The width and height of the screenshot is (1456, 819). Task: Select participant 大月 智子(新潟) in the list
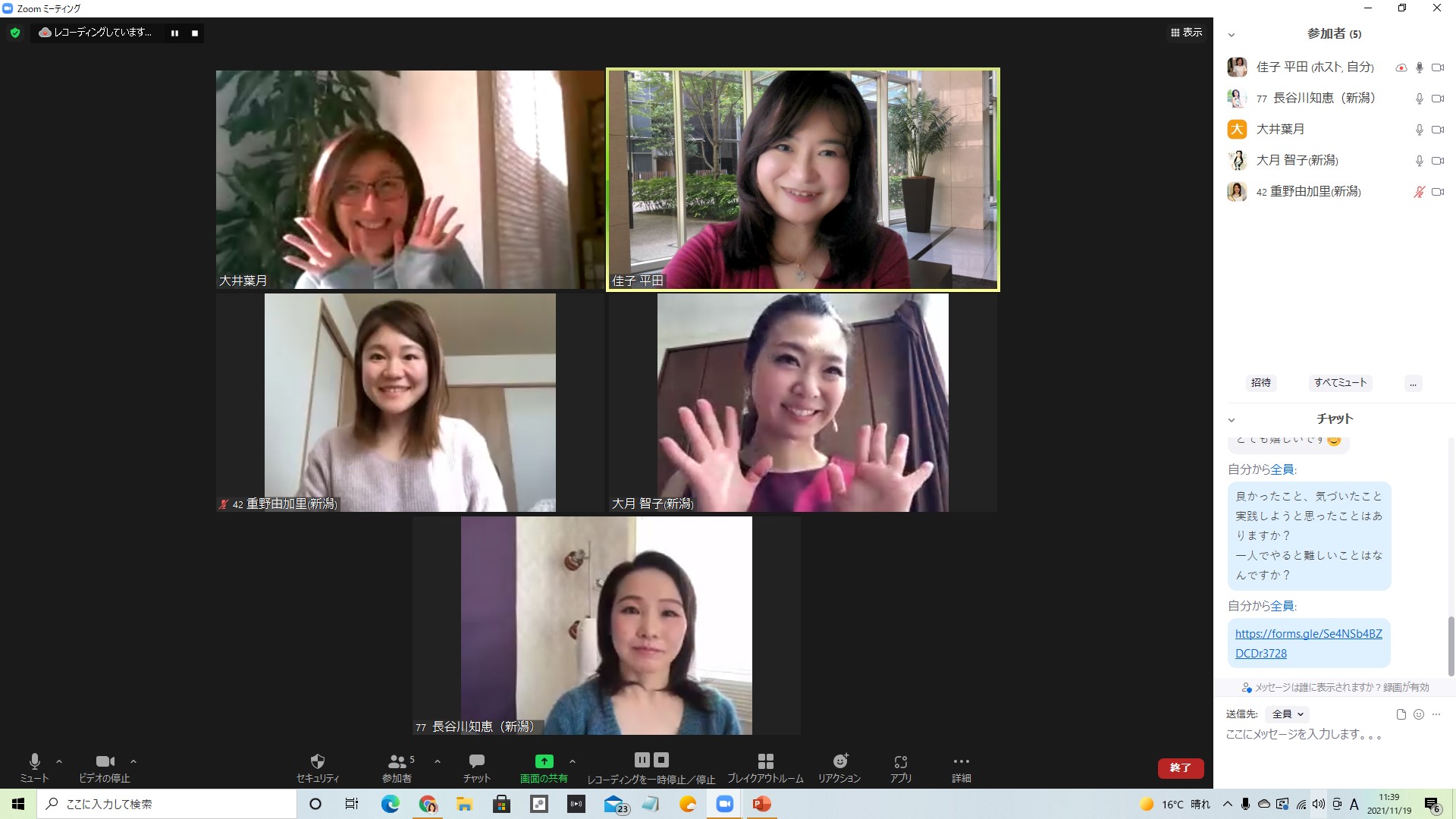click(1335, 160)
